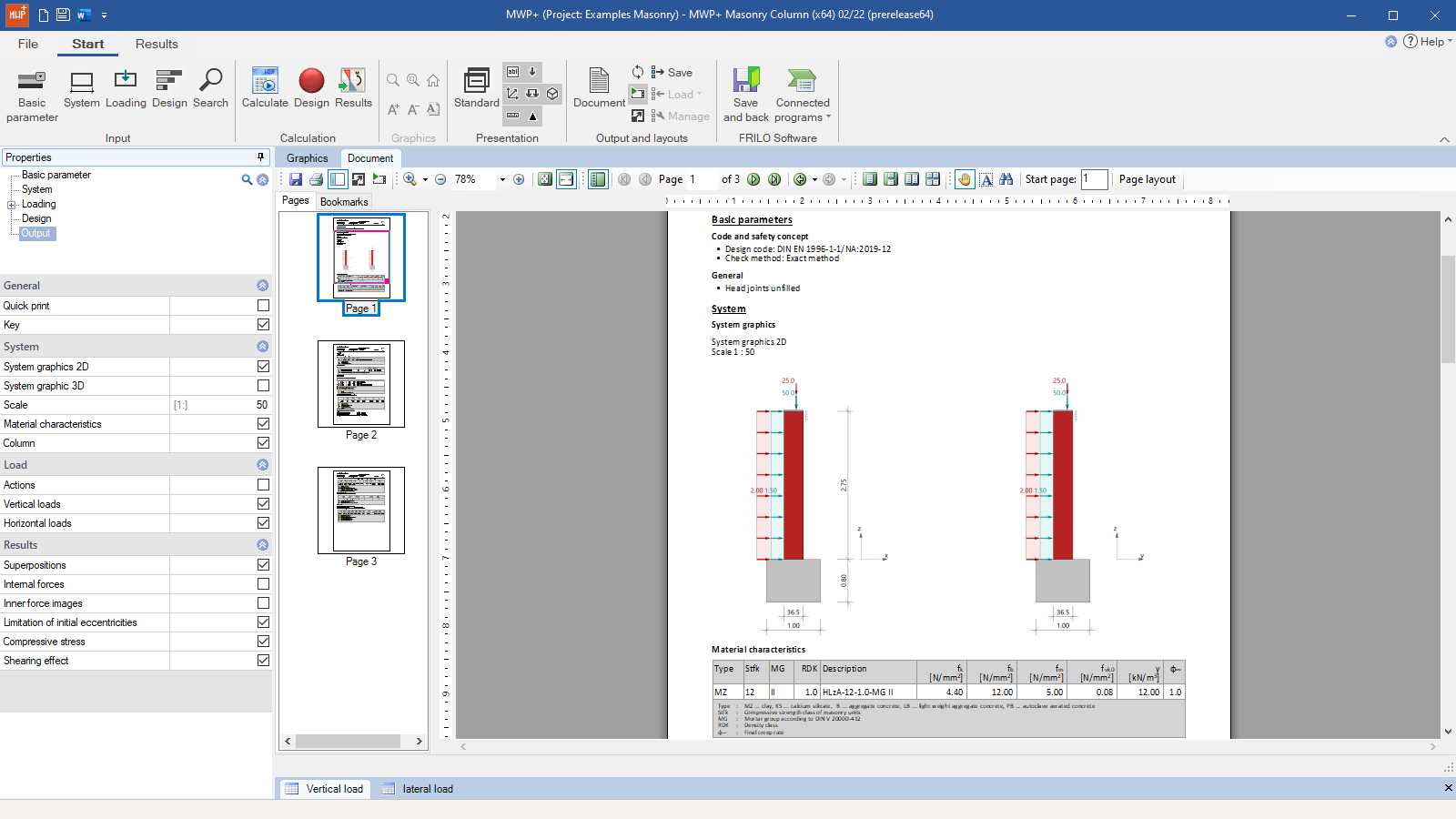This screenshot has height=819, width=1456.
Task: Toggle Shearing effect checkbox
Action: pyautogui.click(x=263, y=661)
